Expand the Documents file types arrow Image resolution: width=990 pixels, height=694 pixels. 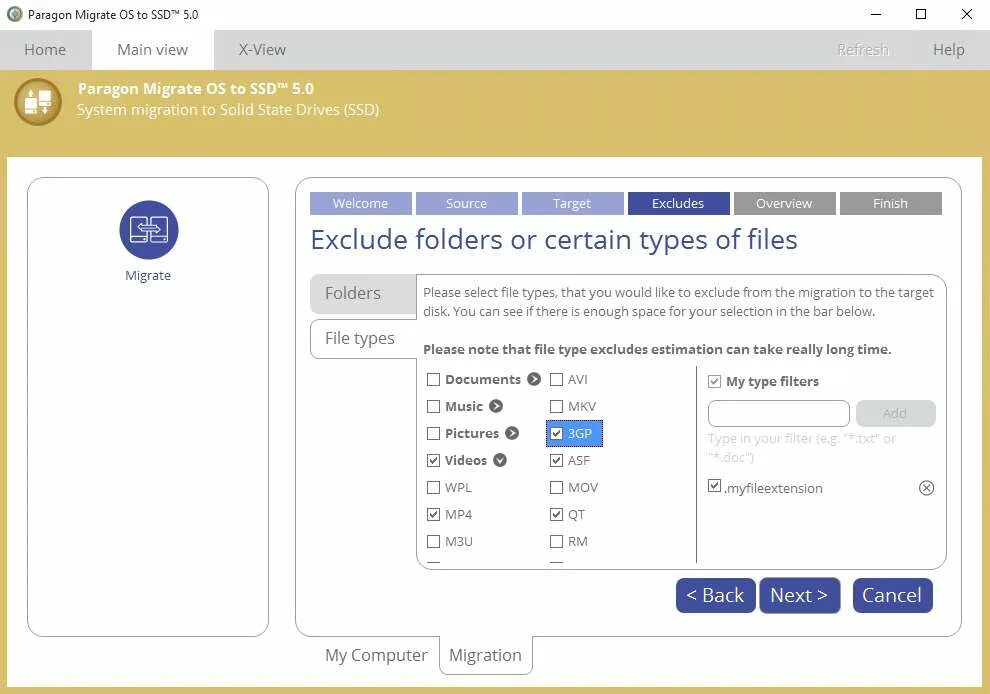(x=534, y=379)
